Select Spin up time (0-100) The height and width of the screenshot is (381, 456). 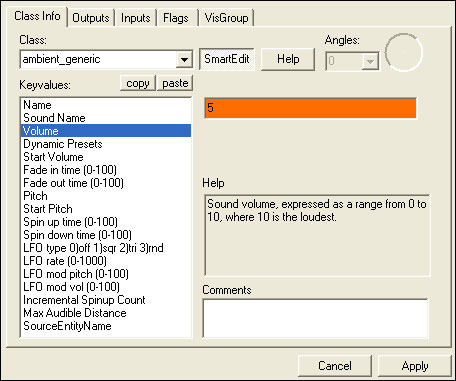pos(106,222)
